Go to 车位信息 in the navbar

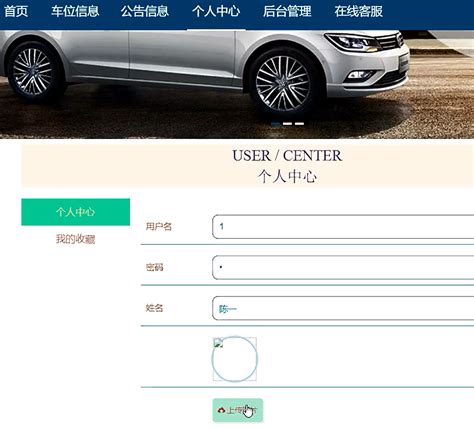coord(75,11)
